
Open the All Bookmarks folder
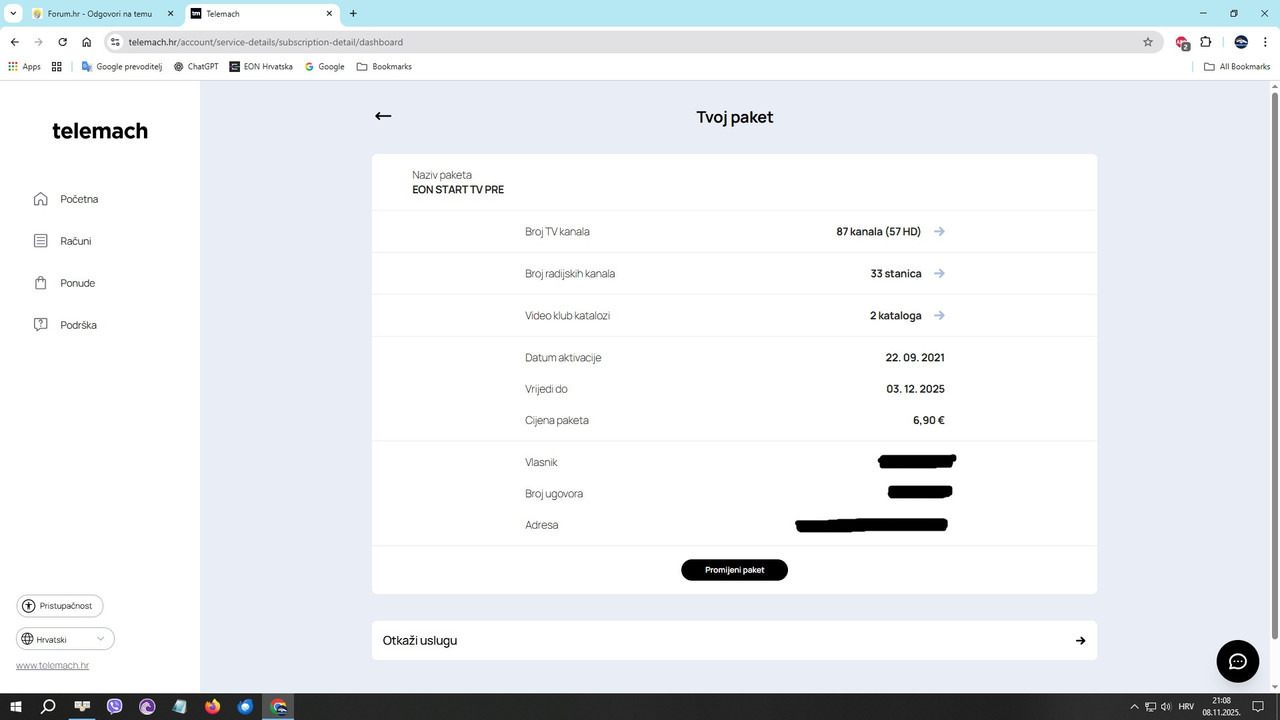pyautogui.click(x=1237, y=66)
